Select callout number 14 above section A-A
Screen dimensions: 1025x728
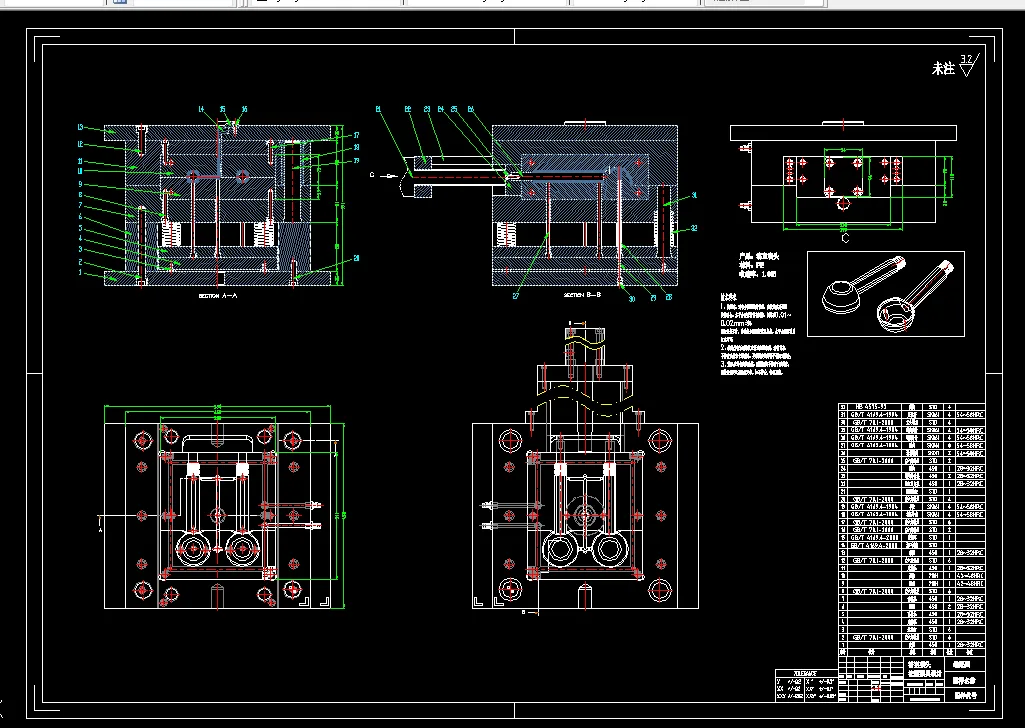tap(201, 110)
